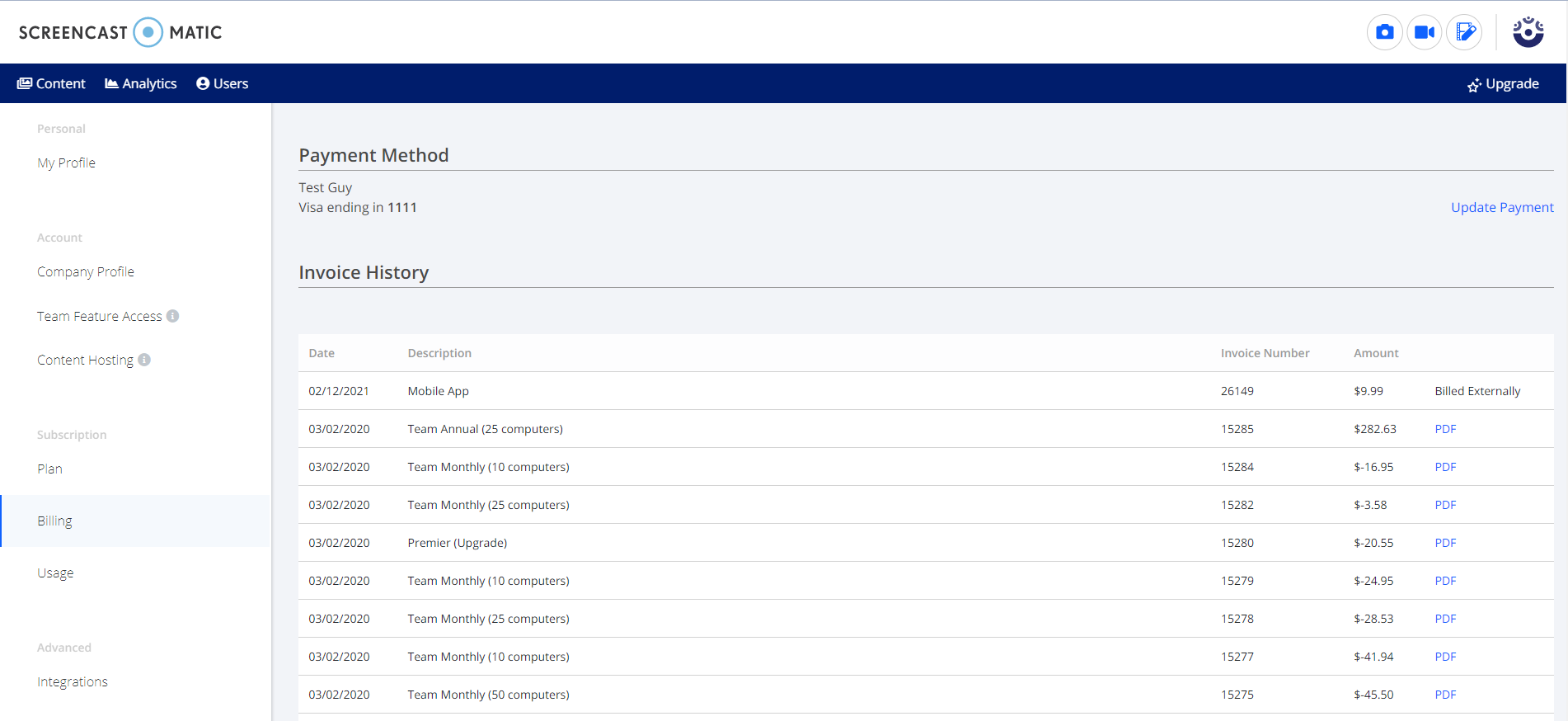Screen dimensions: 1568x721
Task: Click the Invoice History heading
Action: pos(364,272)
